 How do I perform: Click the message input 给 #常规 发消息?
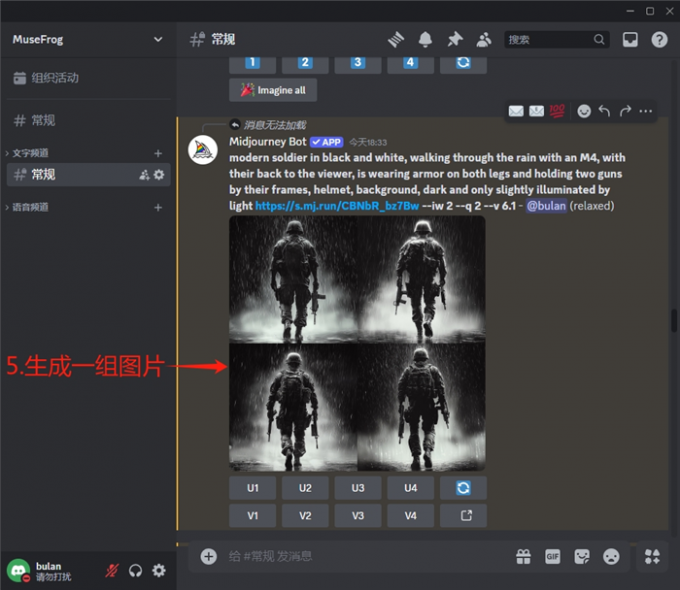click(364, 557)
